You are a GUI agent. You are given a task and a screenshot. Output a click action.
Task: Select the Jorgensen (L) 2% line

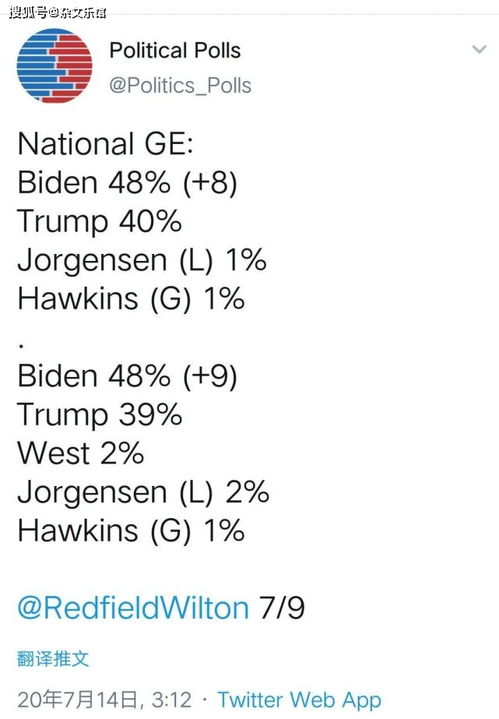coord(143,492)
